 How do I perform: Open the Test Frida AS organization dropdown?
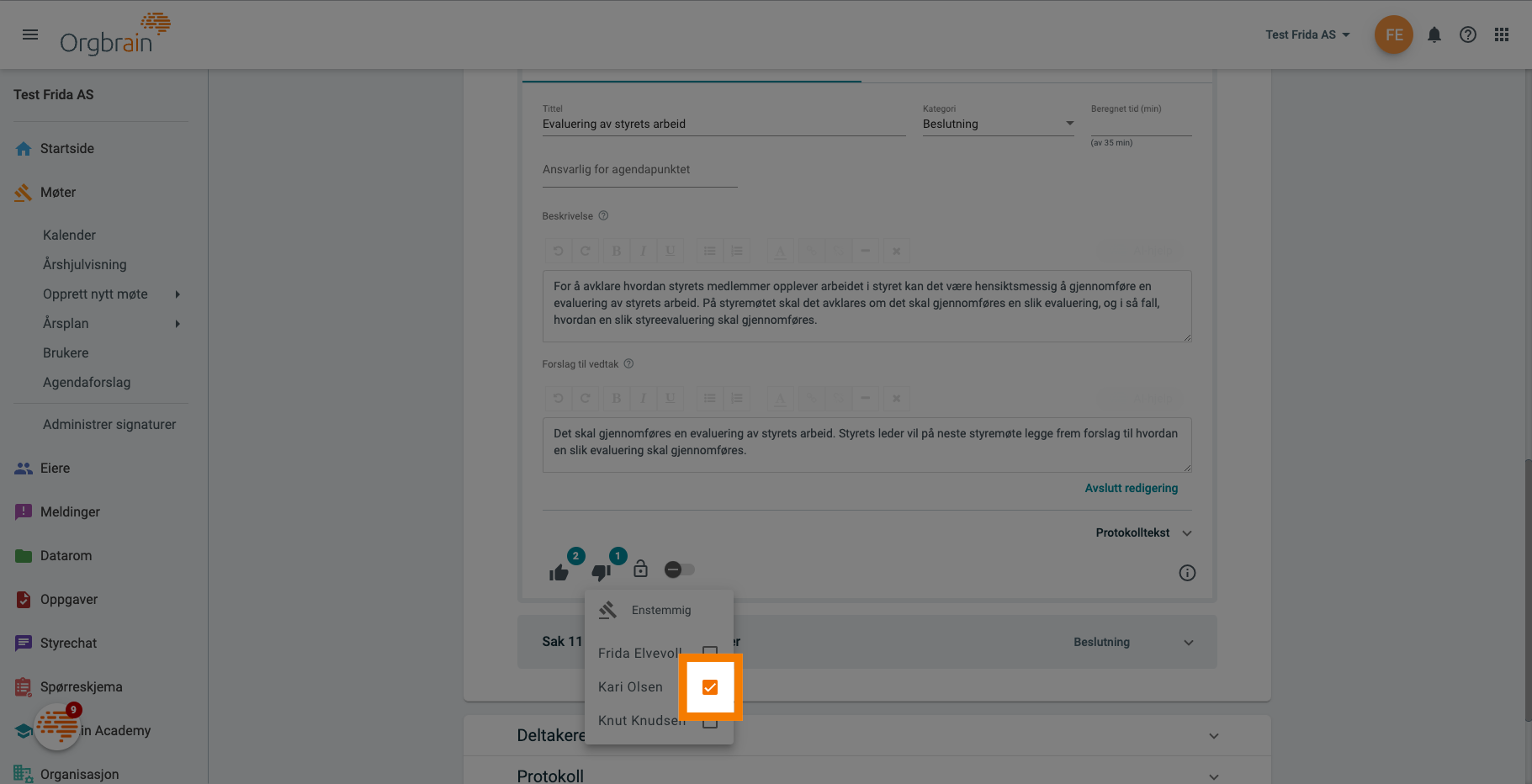(x=1307, y=34)
